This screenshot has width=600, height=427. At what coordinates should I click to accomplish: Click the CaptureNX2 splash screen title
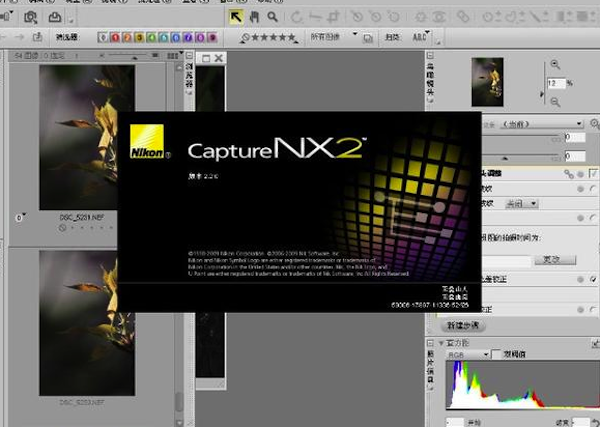[277, 149]
